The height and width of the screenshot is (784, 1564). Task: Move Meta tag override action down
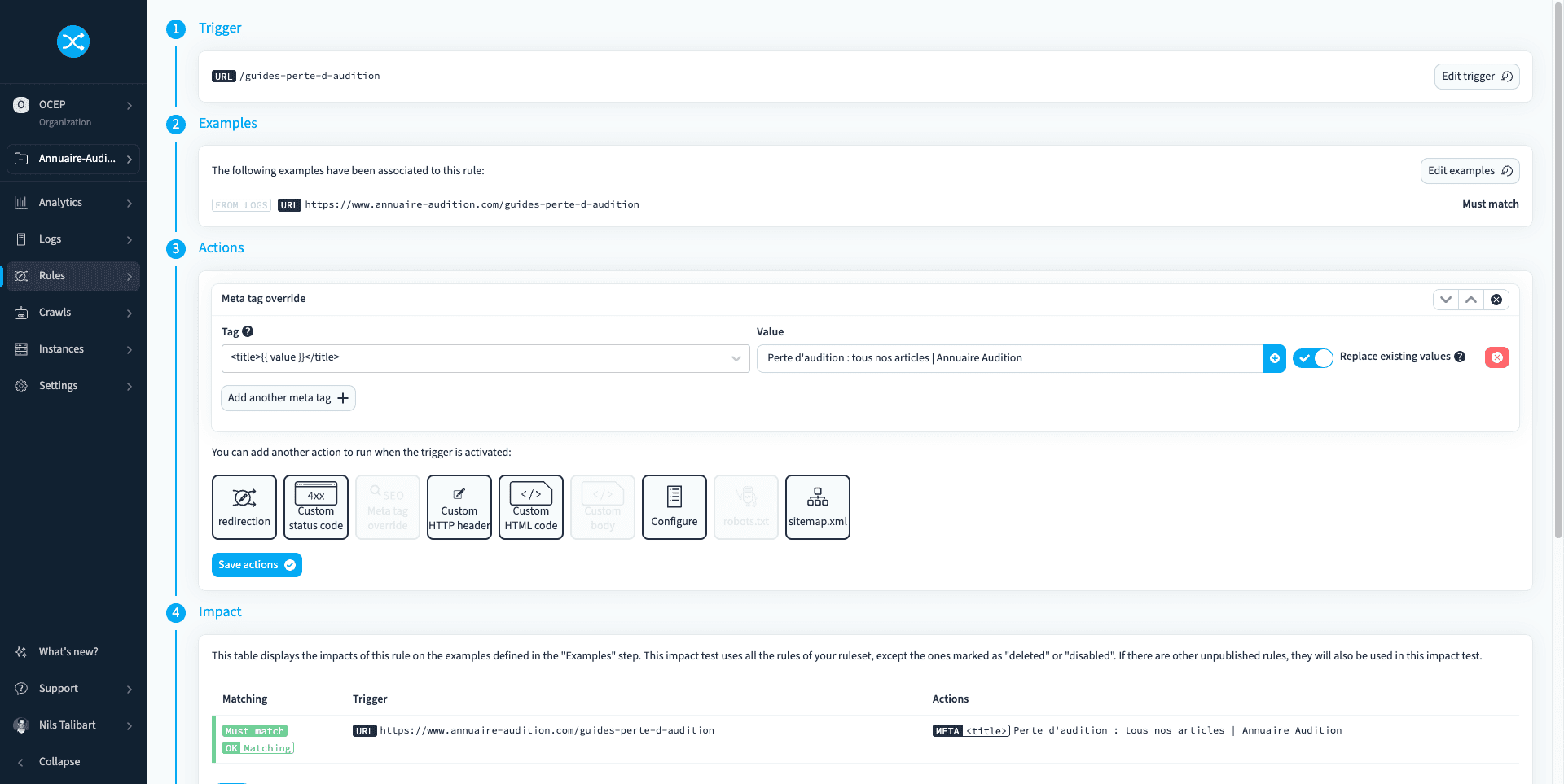[x=1446, y=300]
